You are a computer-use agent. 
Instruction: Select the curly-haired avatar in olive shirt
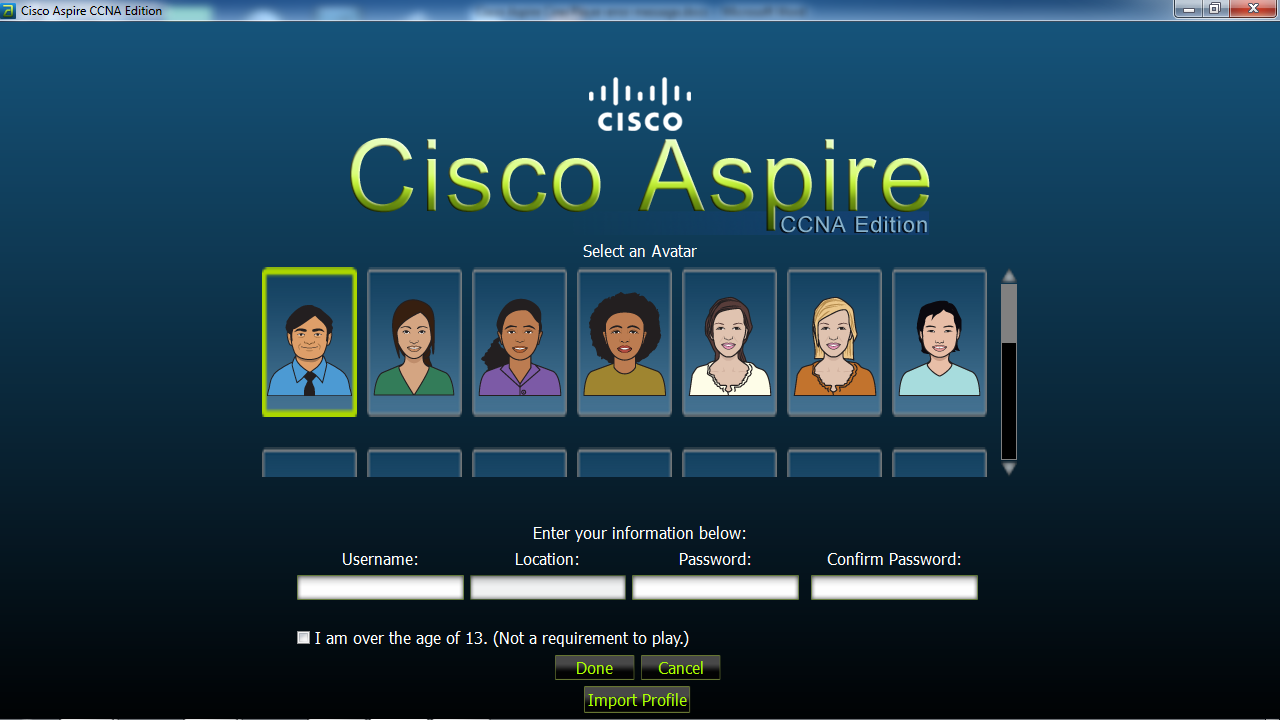pyautogui.click(x=624, y=342)
